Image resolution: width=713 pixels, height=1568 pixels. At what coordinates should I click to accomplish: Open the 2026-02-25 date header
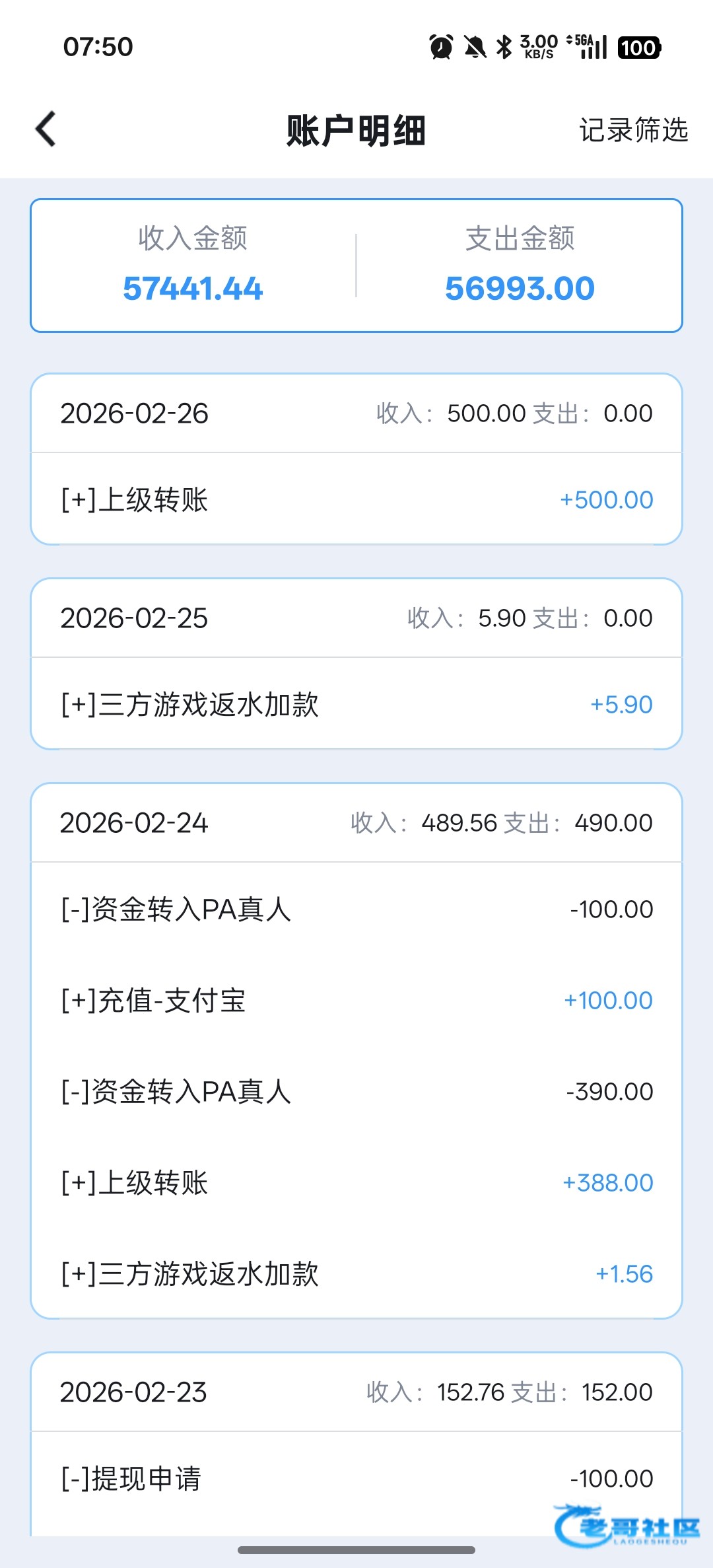click(356, 618)
